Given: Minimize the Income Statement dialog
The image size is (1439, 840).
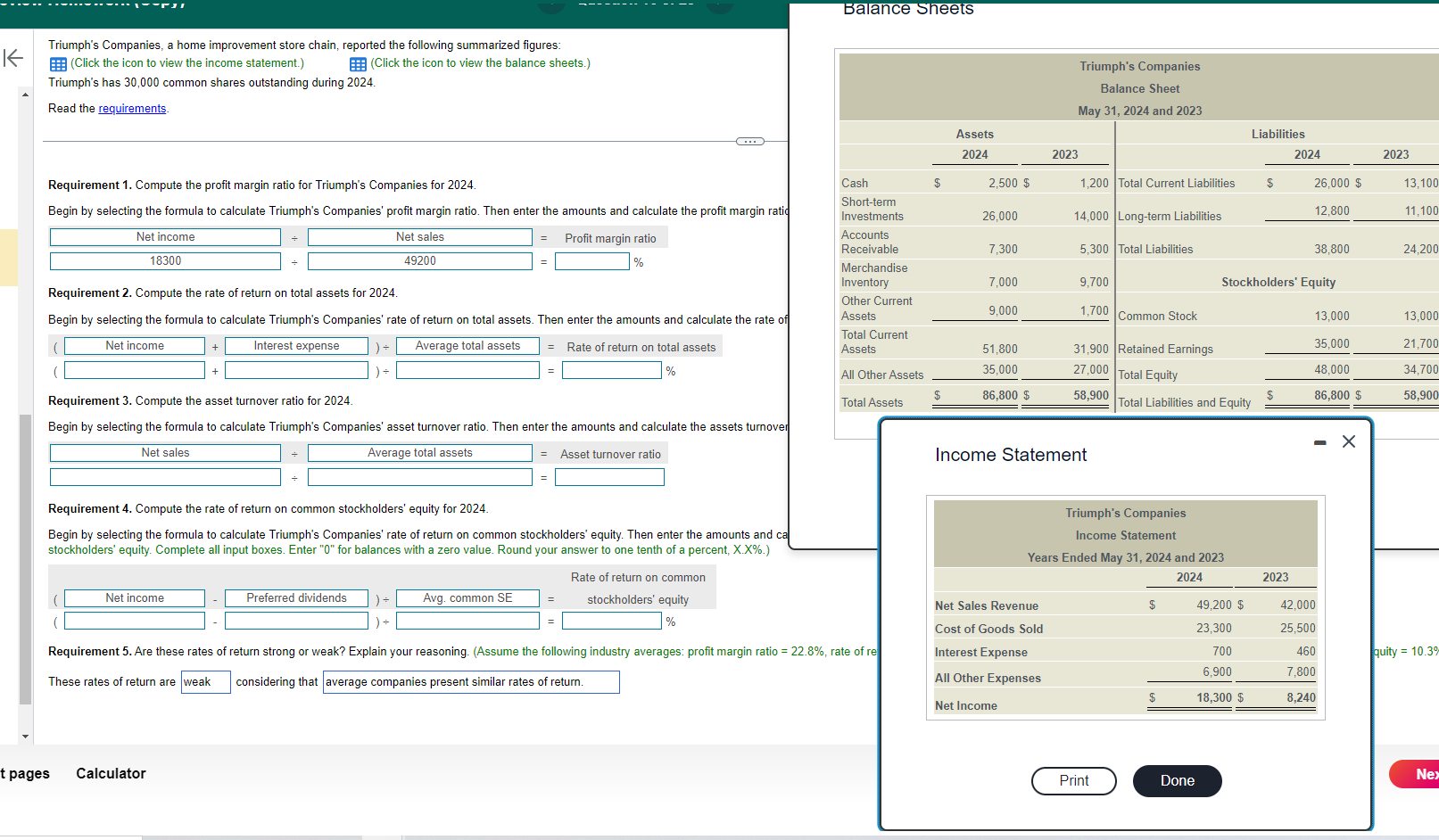Looking at the screenshot, I should (1320, 442).
